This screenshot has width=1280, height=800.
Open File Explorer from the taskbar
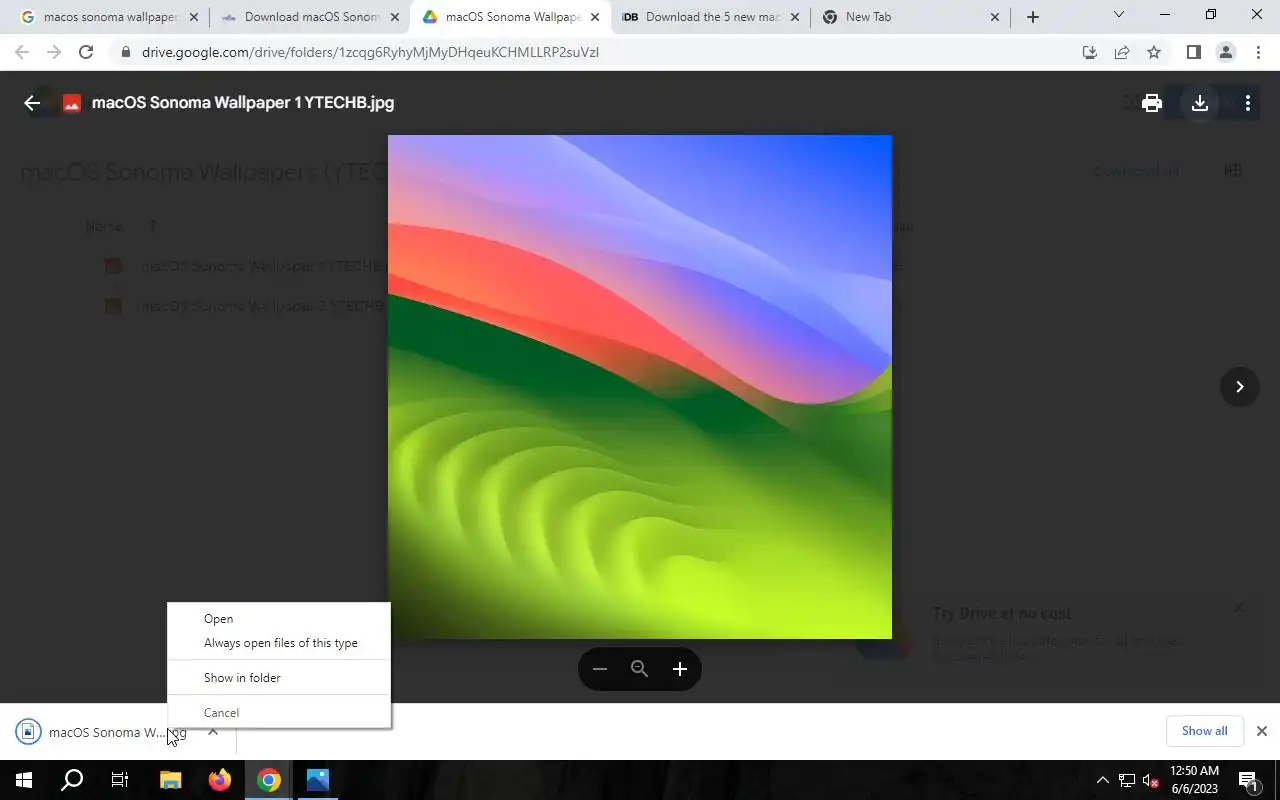170,780
